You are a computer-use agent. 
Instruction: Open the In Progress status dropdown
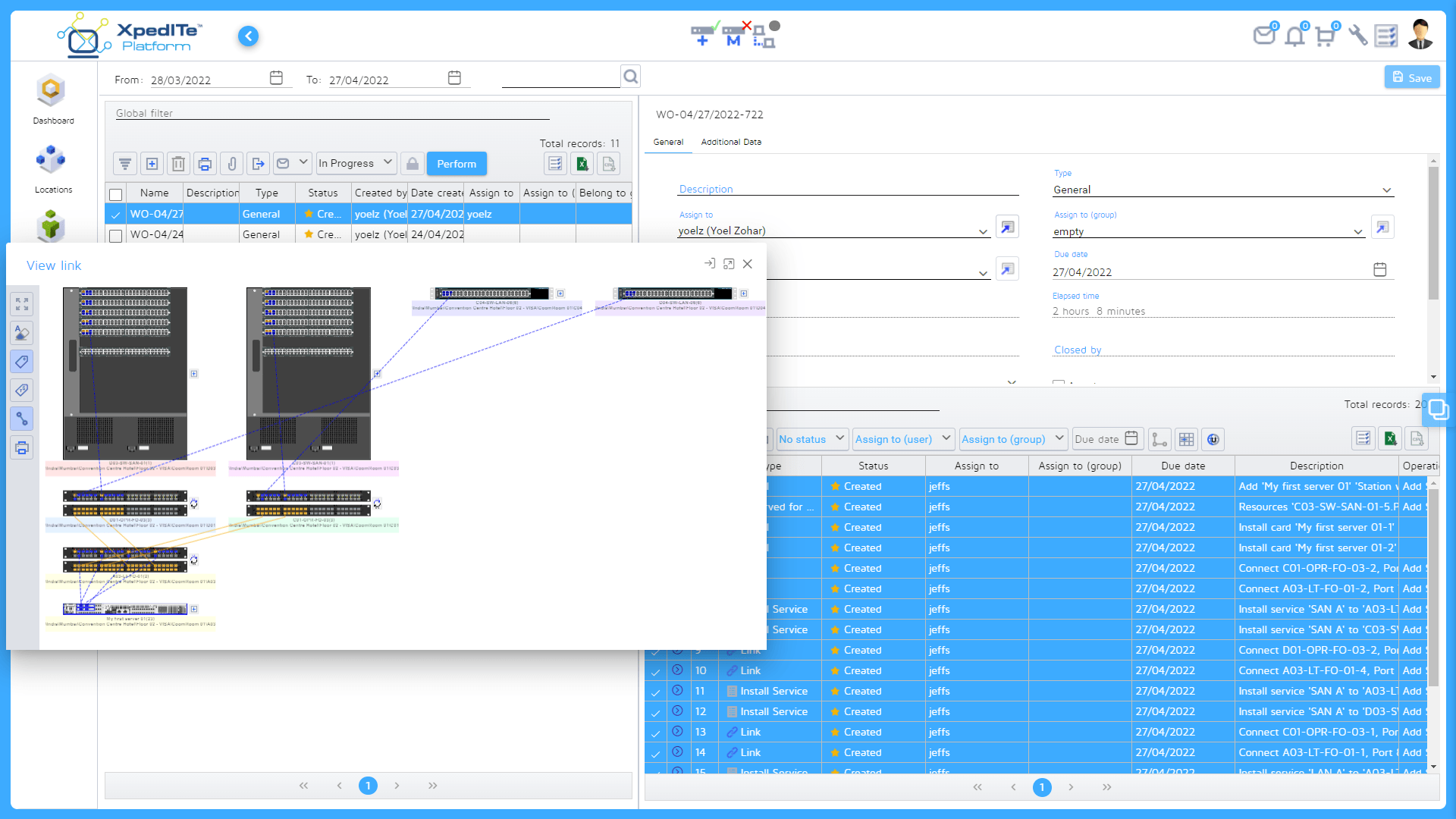coord(355,163)
